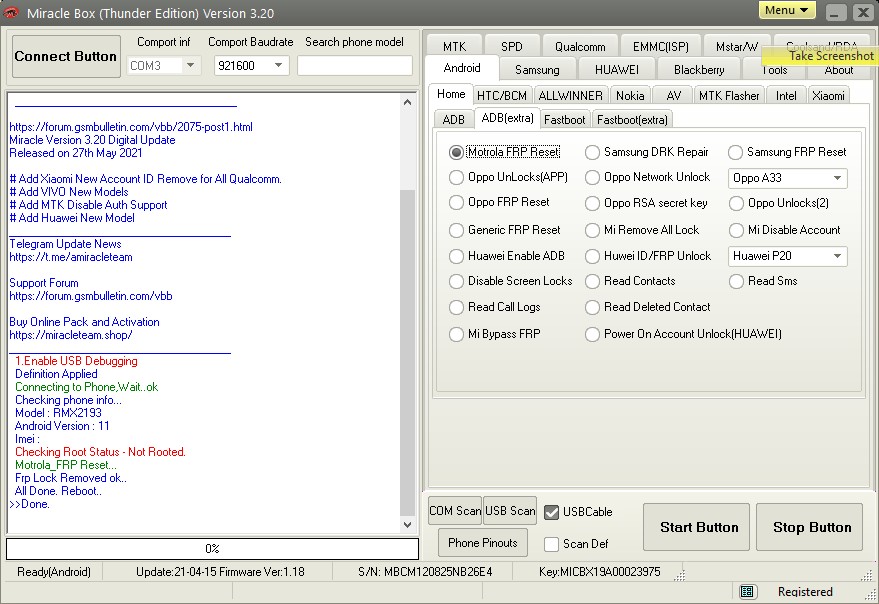Enable the Scan Def checkbox
This screenshot has width=879, height=604.
click(x=552, y=544)
